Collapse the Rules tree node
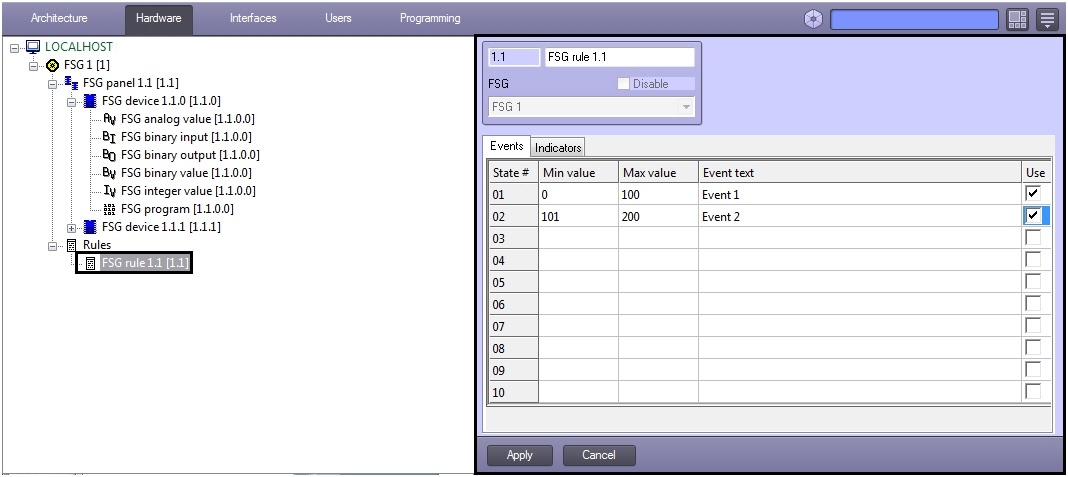Screen dimensions: 1068x477 point(52,245)
